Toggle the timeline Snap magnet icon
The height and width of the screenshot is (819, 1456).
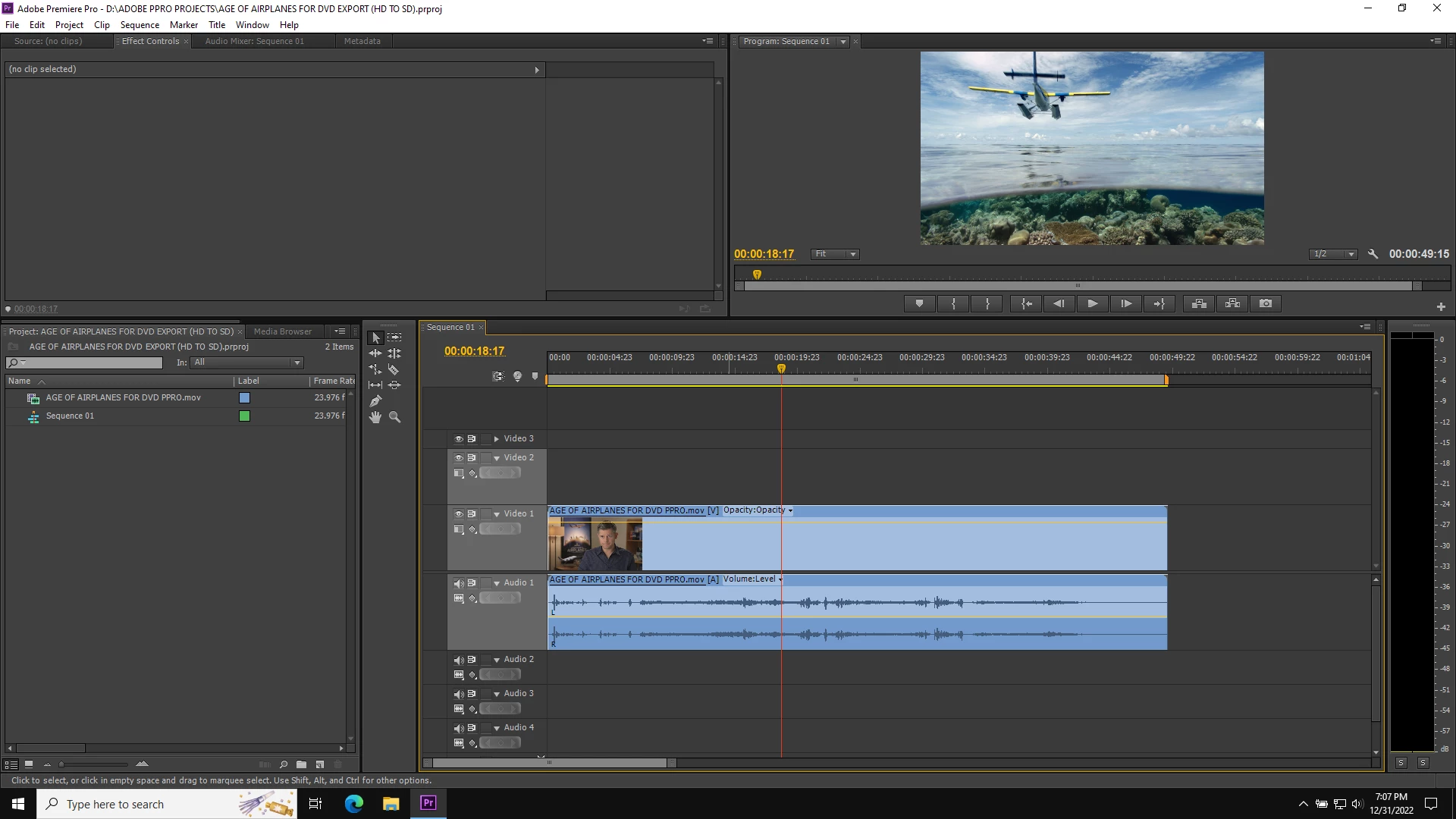(x=498, y=376)
